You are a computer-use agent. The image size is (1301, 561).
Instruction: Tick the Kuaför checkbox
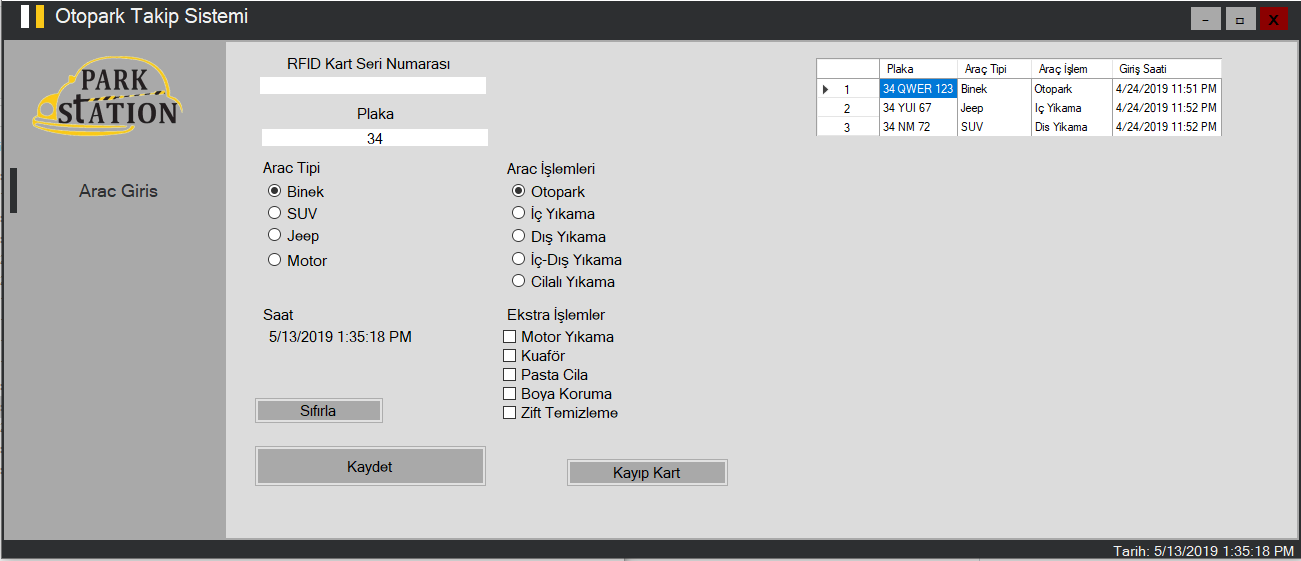pyautogui.click(x=534, y=356)
